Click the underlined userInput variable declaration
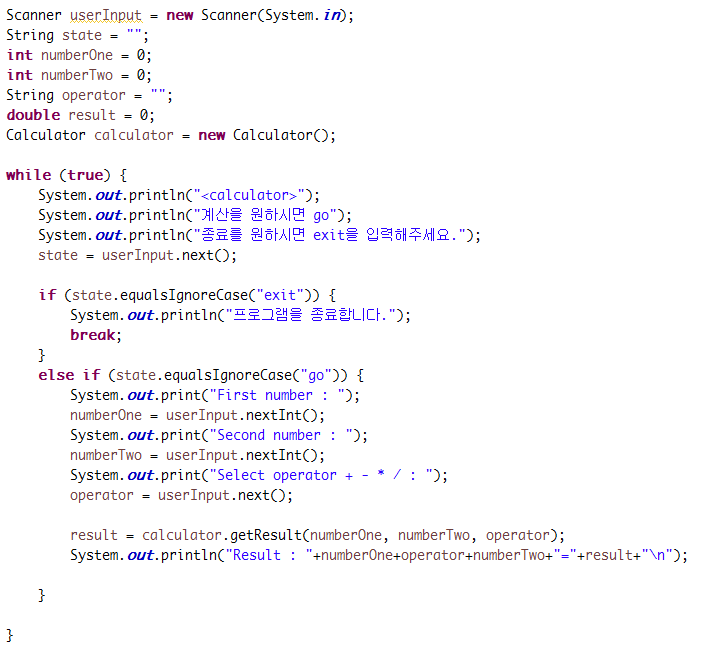Image resolution: width=706 pixels, height=649 pixels. tap(106, 15)
